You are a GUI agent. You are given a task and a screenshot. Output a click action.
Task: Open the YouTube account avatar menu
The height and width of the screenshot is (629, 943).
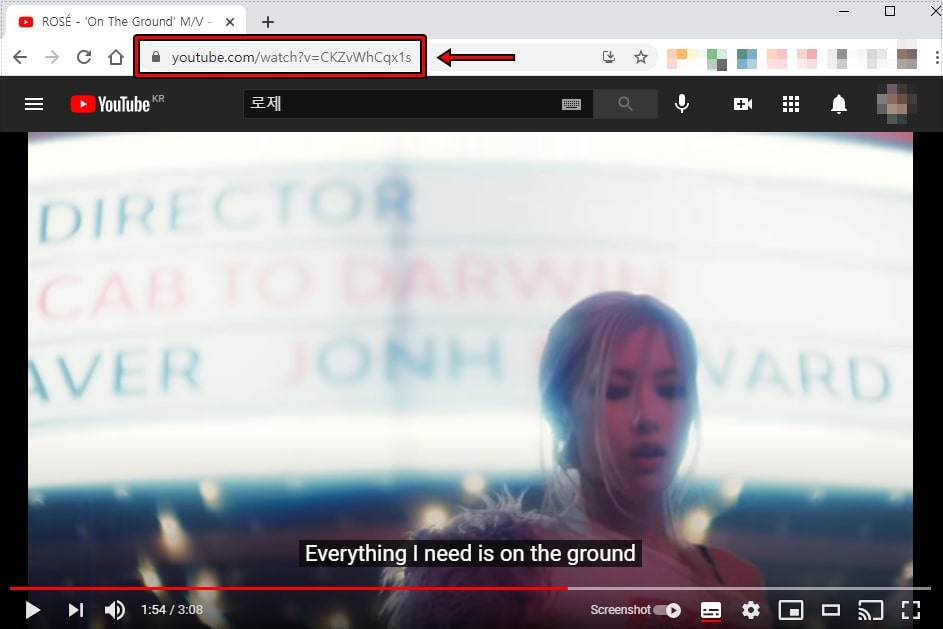click(896, 104)
